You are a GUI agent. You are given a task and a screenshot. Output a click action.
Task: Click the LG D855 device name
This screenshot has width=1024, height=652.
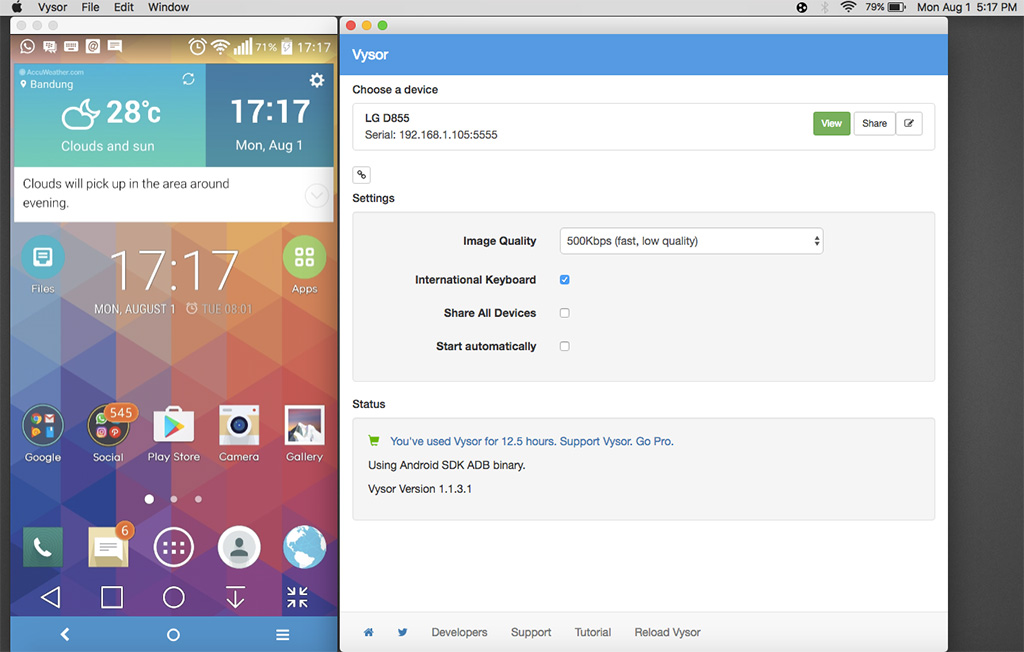(x=387, y=118)
